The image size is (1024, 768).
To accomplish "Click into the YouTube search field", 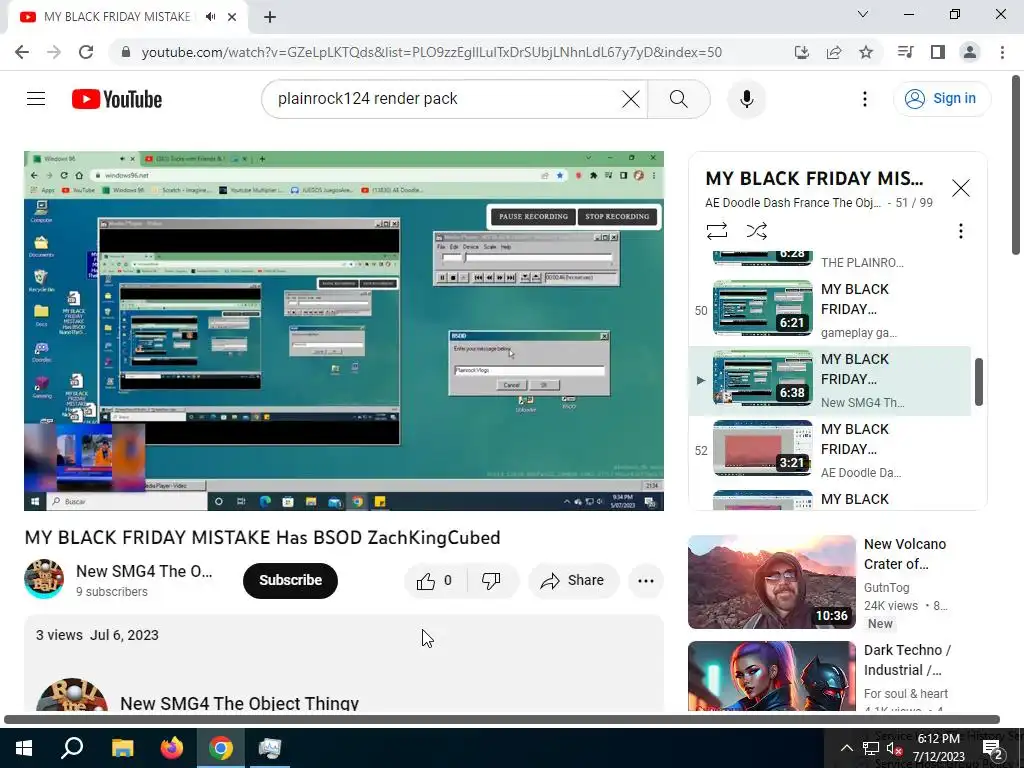I will click(444, 99).
